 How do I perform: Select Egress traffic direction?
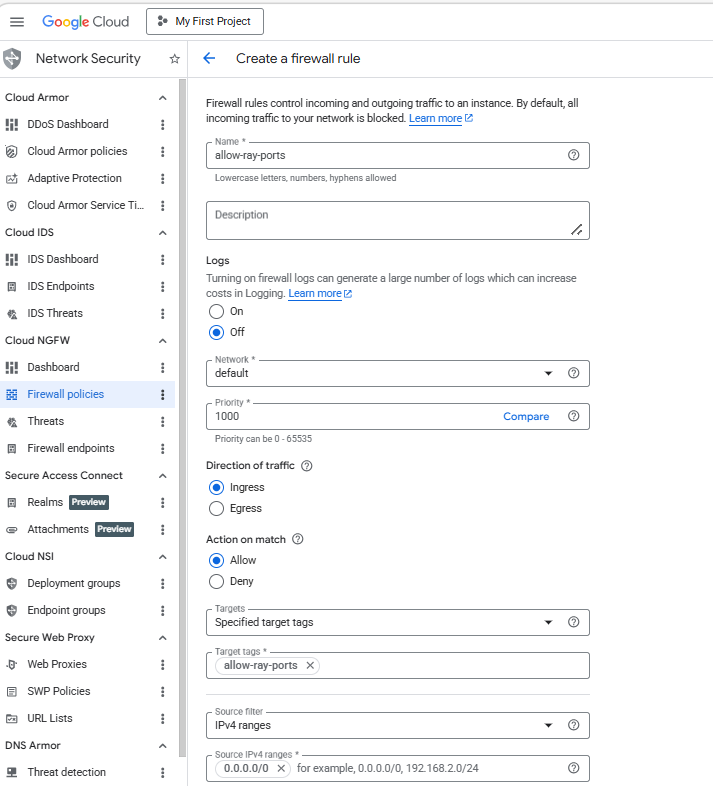coord(217,508)
